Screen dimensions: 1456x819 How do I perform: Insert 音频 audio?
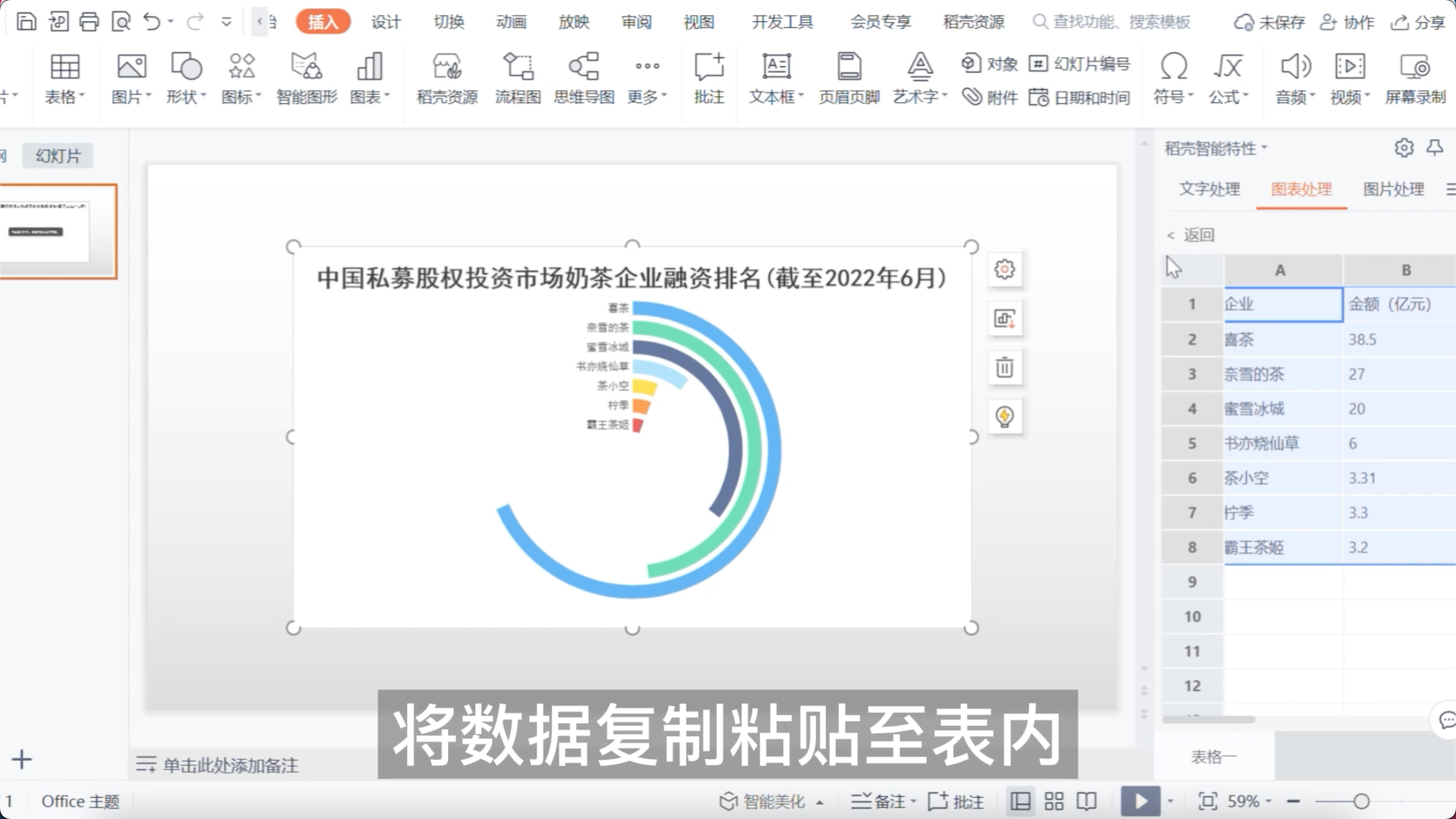click(x=1295, y=78)
